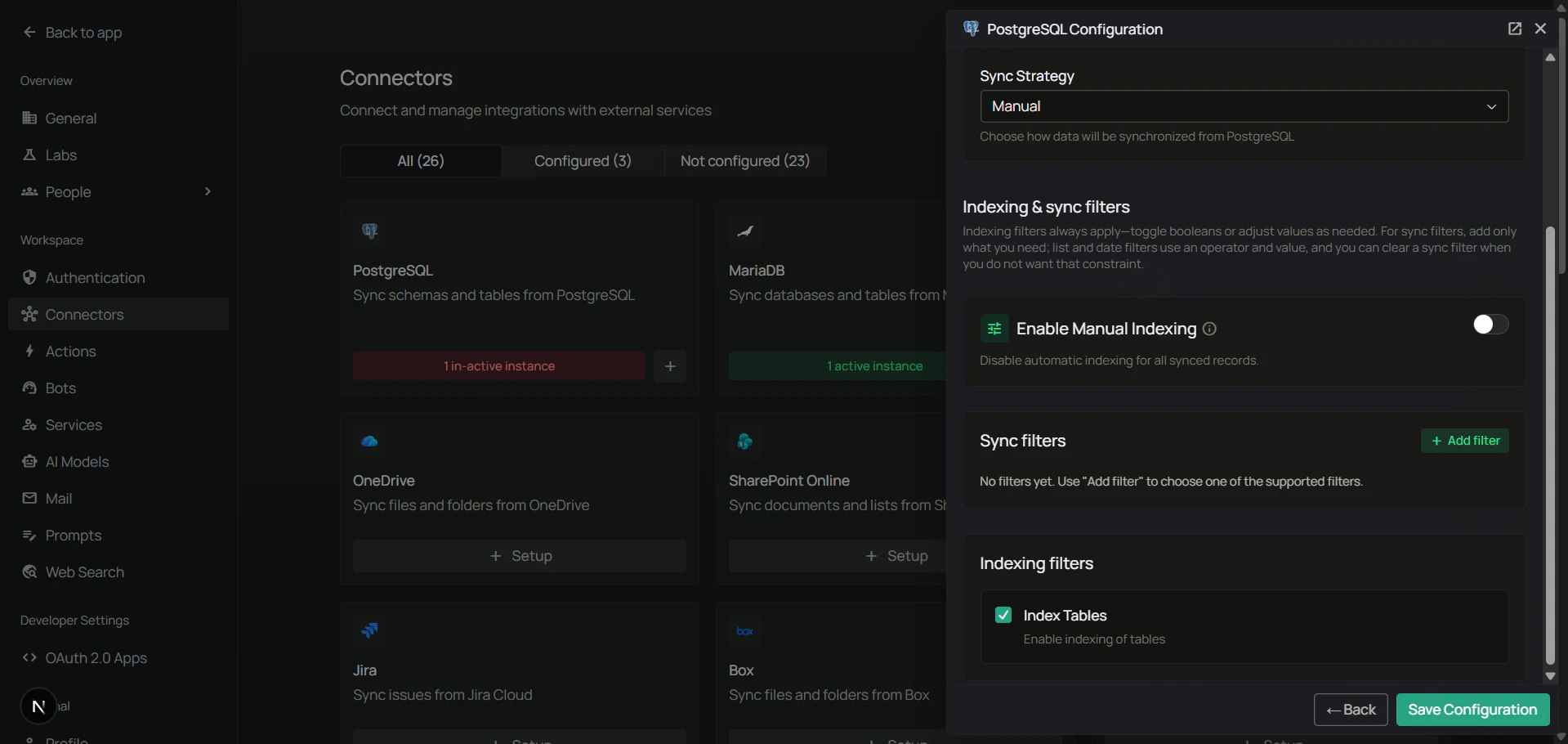Click the Connectors sidebar icon
This screenshot has height=744, width=1568.
coord(29,315)
